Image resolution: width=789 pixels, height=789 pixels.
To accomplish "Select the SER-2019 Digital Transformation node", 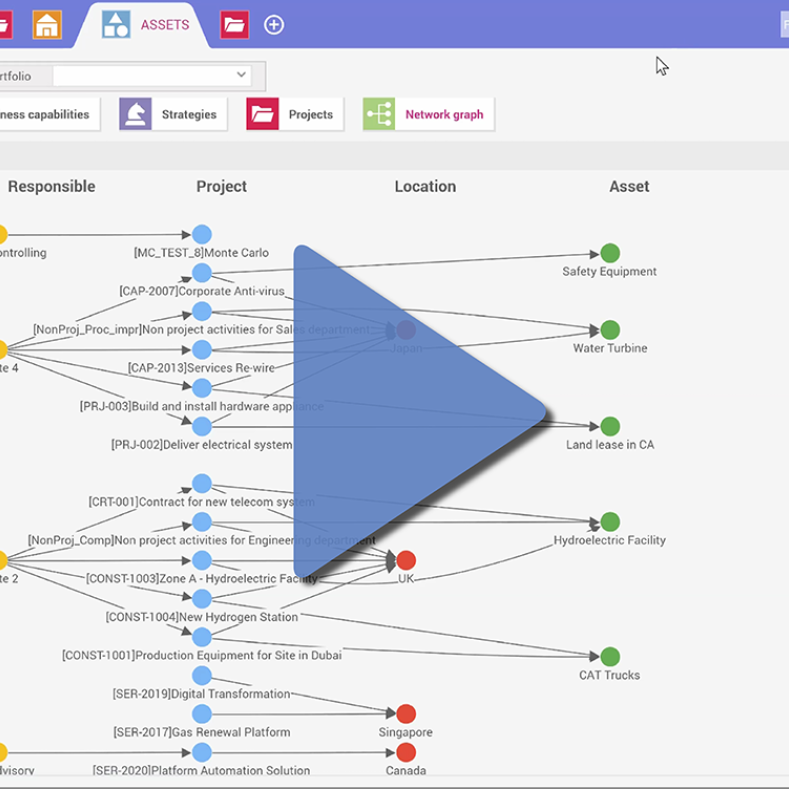I will point(202,675).
